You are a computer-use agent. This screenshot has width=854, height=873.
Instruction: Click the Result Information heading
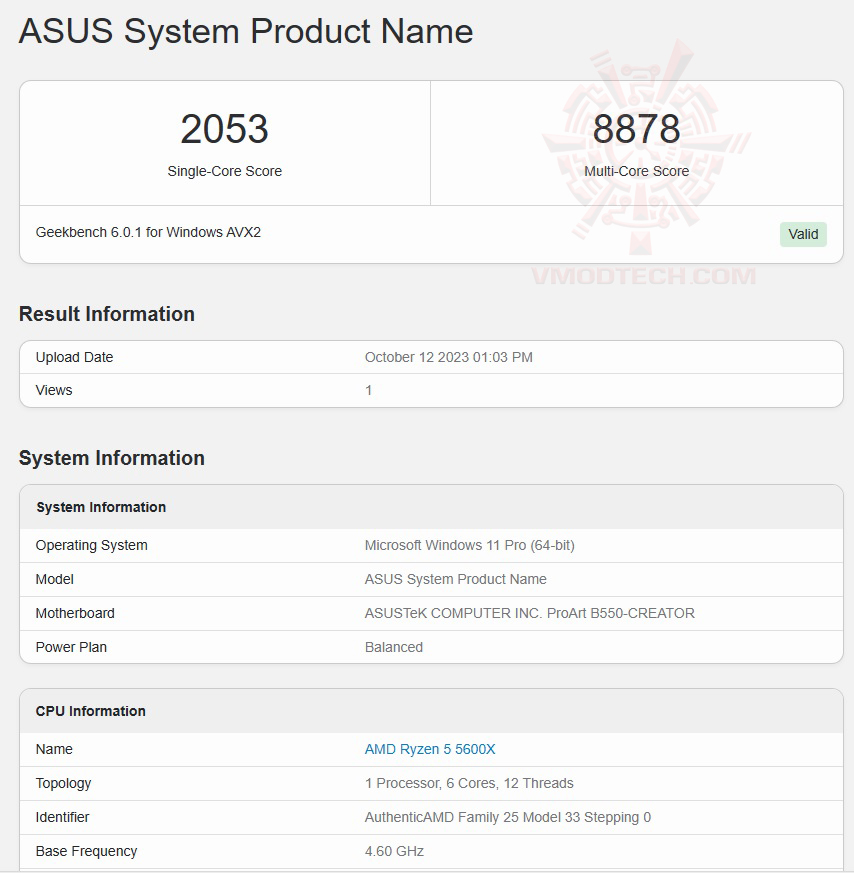(107, 314)
